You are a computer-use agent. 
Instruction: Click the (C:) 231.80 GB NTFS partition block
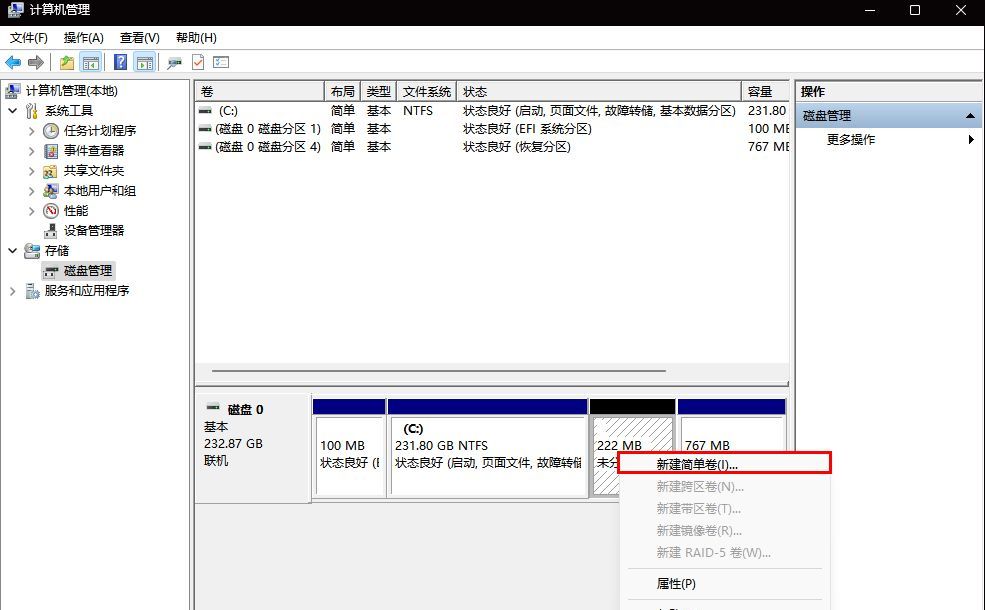pyautogui.click(x=487, y=447)
